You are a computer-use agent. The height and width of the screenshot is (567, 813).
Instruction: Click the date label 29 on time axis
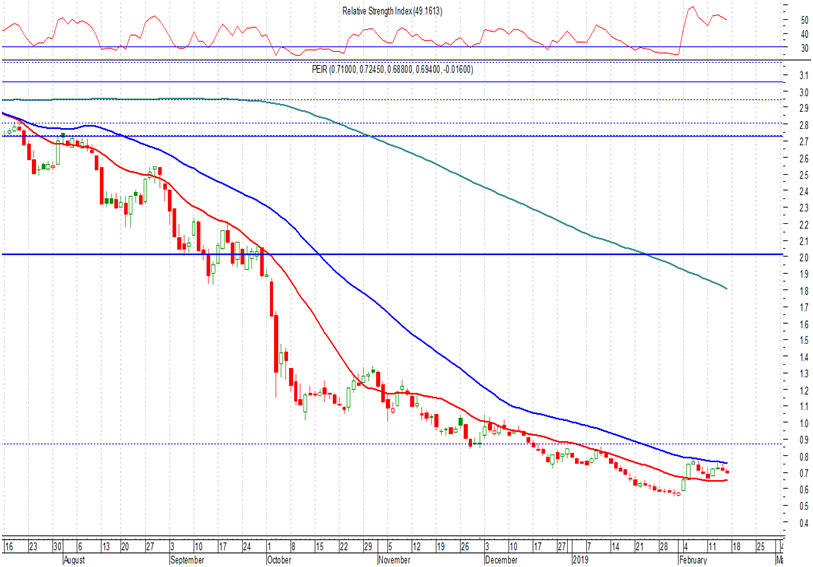pyautogui.click(x=368, y=547)
